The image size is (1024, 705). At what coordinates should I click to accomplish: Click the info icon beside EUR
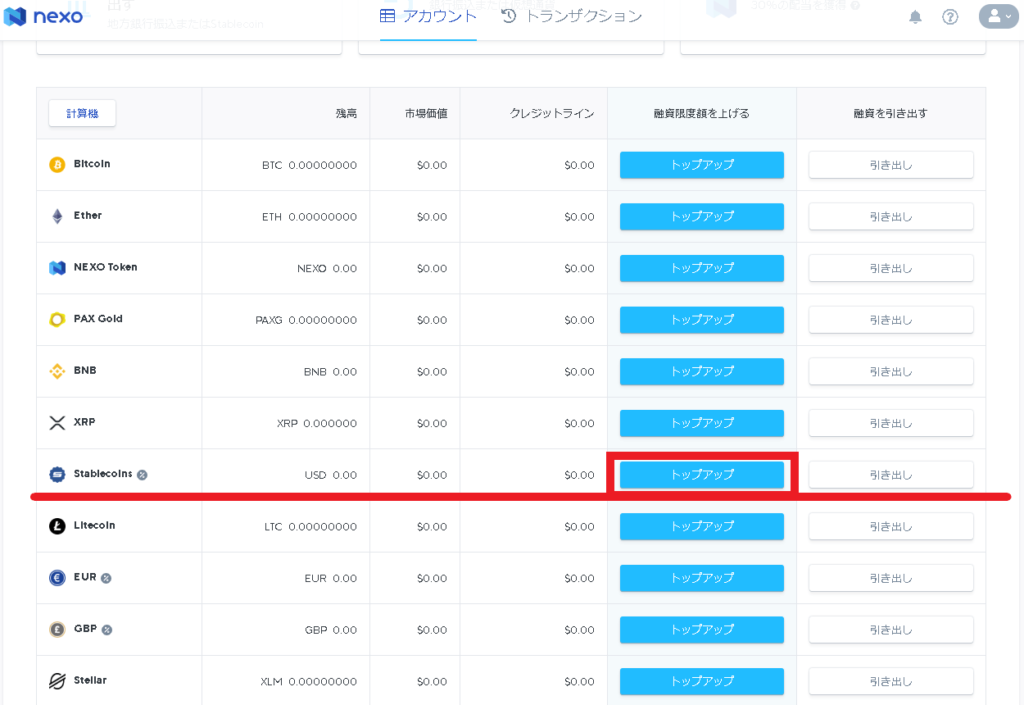tap(106, 578)
